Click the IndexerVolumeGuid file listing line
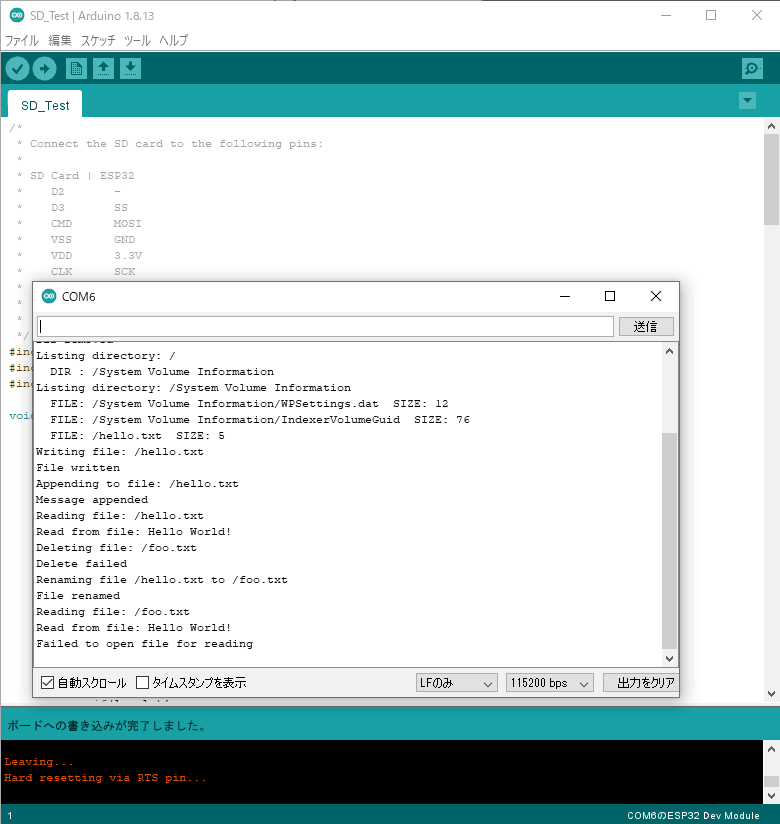 click(260, 420)
